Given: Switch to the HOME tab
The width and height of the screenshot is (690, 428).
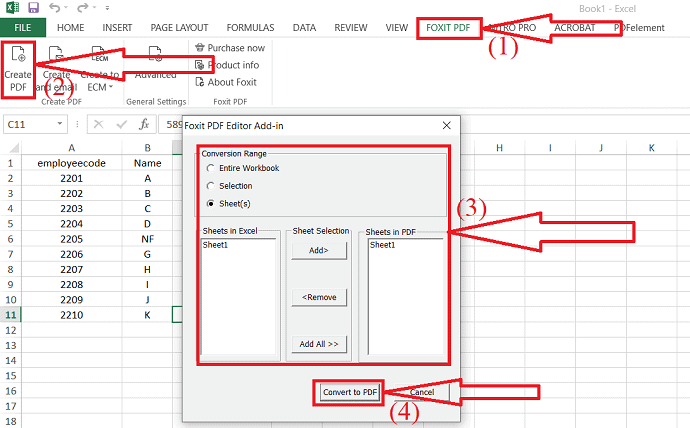Looking at the screenshot, I should point(70,28).
